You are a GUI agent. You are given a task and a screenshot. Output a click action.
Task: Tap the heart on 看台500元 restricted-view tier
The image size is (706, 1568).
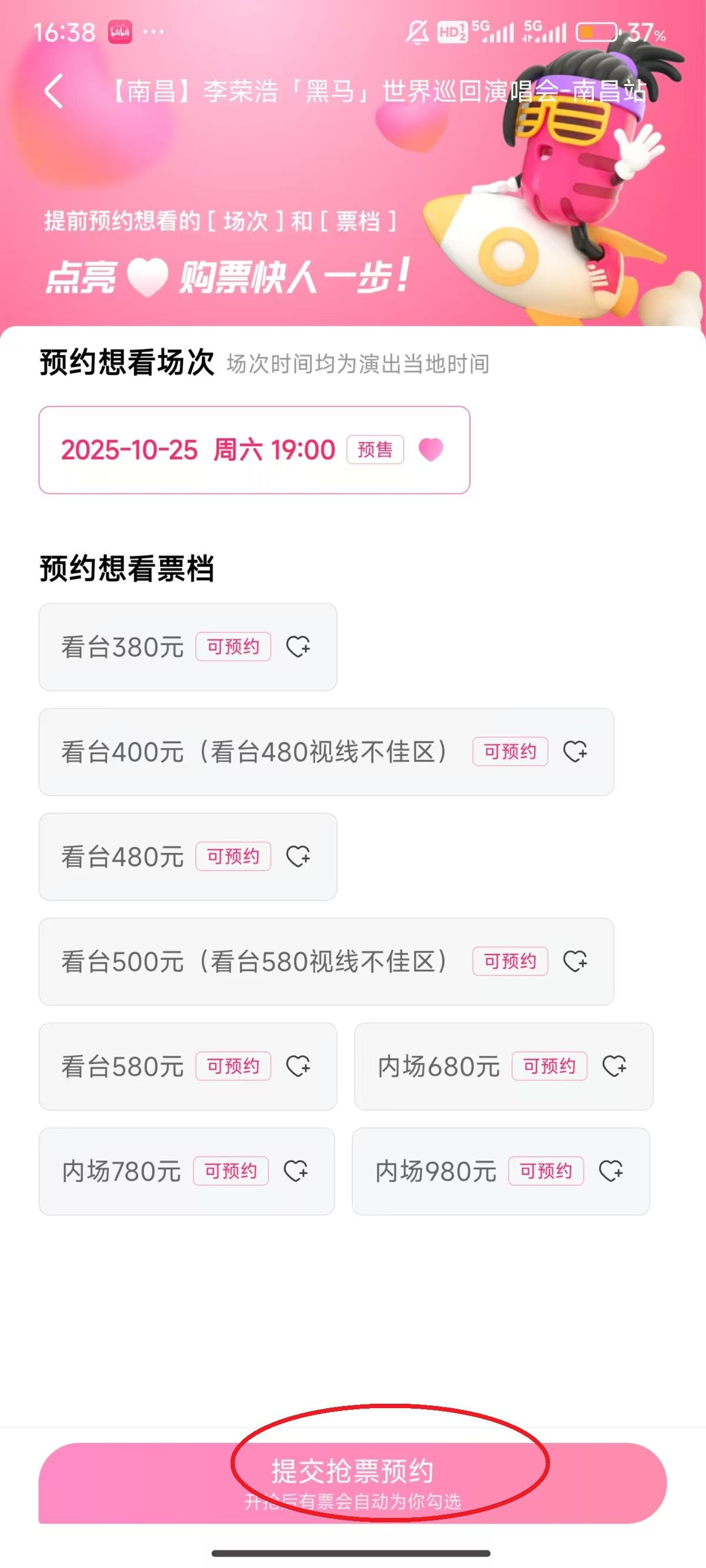(575, 961)
